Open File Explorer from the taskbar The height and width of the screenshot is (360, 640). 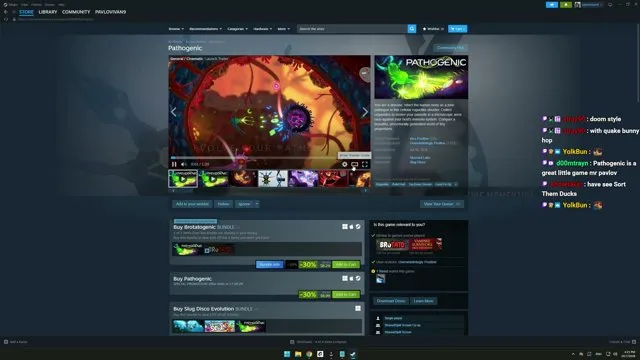point(298,354)
